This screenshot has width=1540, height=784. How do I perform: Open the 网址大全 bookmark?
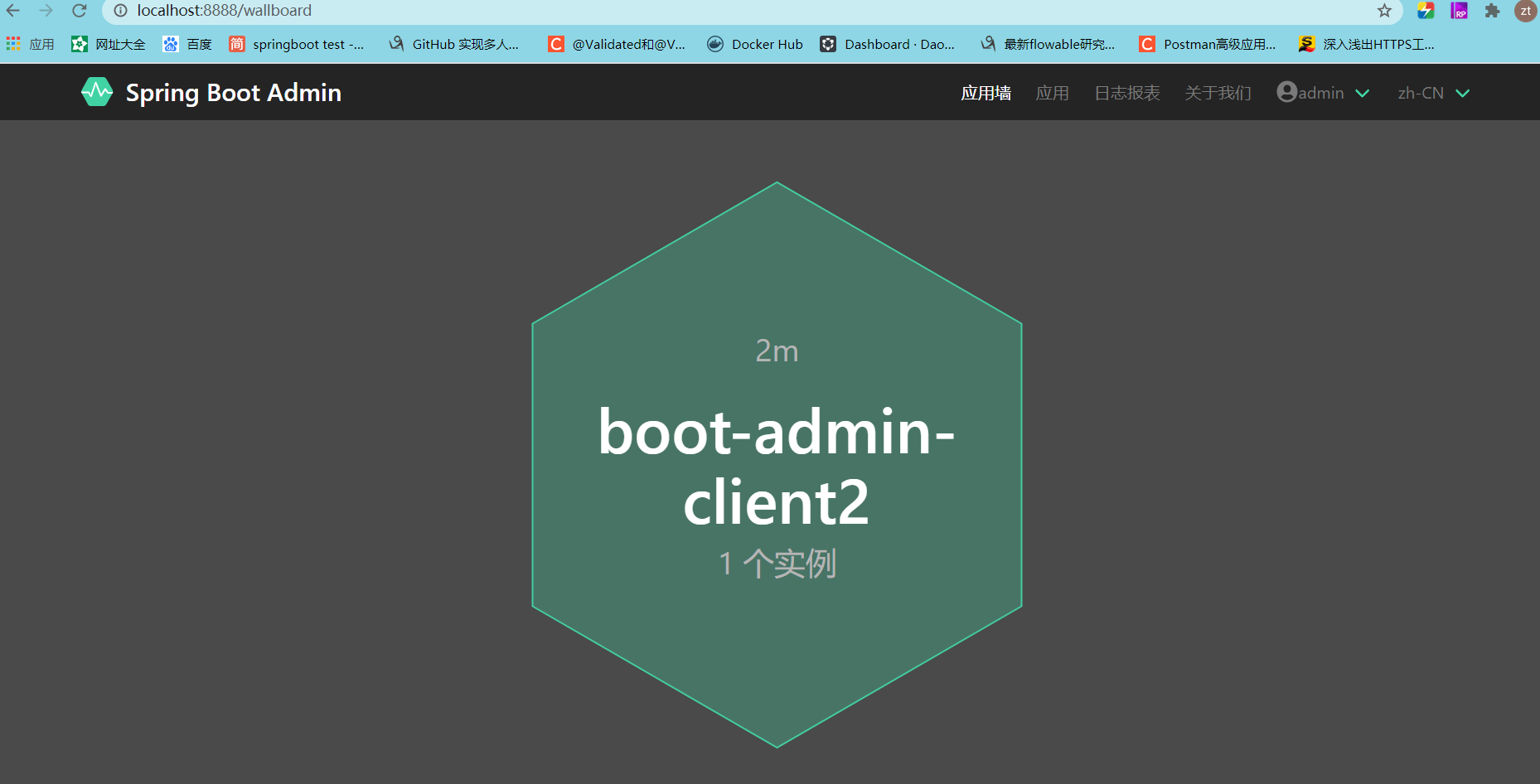click(x=109, y=44)
